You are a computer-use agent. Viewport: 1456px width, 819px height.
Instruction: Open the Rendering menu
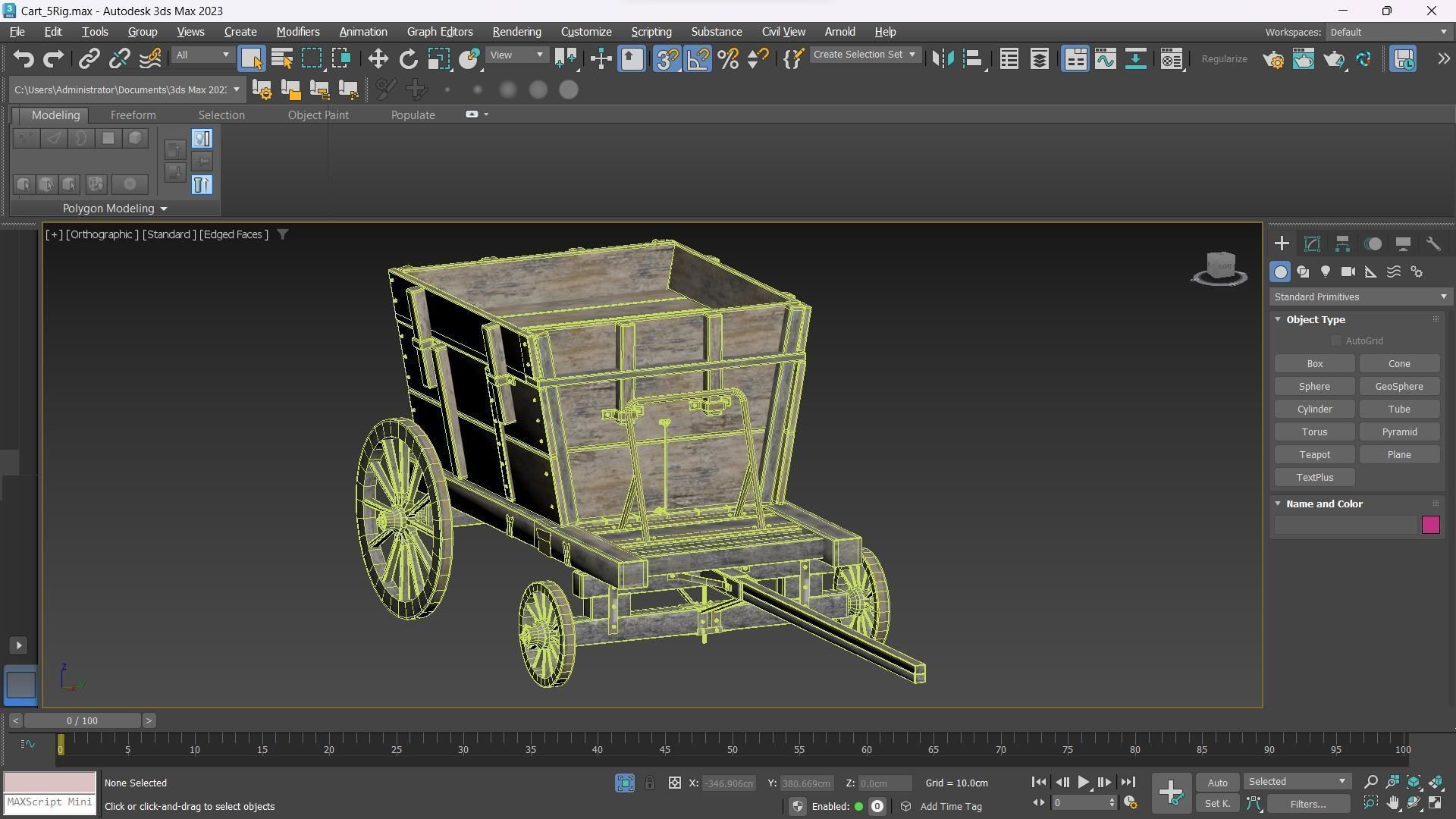[x=516, y=32]
